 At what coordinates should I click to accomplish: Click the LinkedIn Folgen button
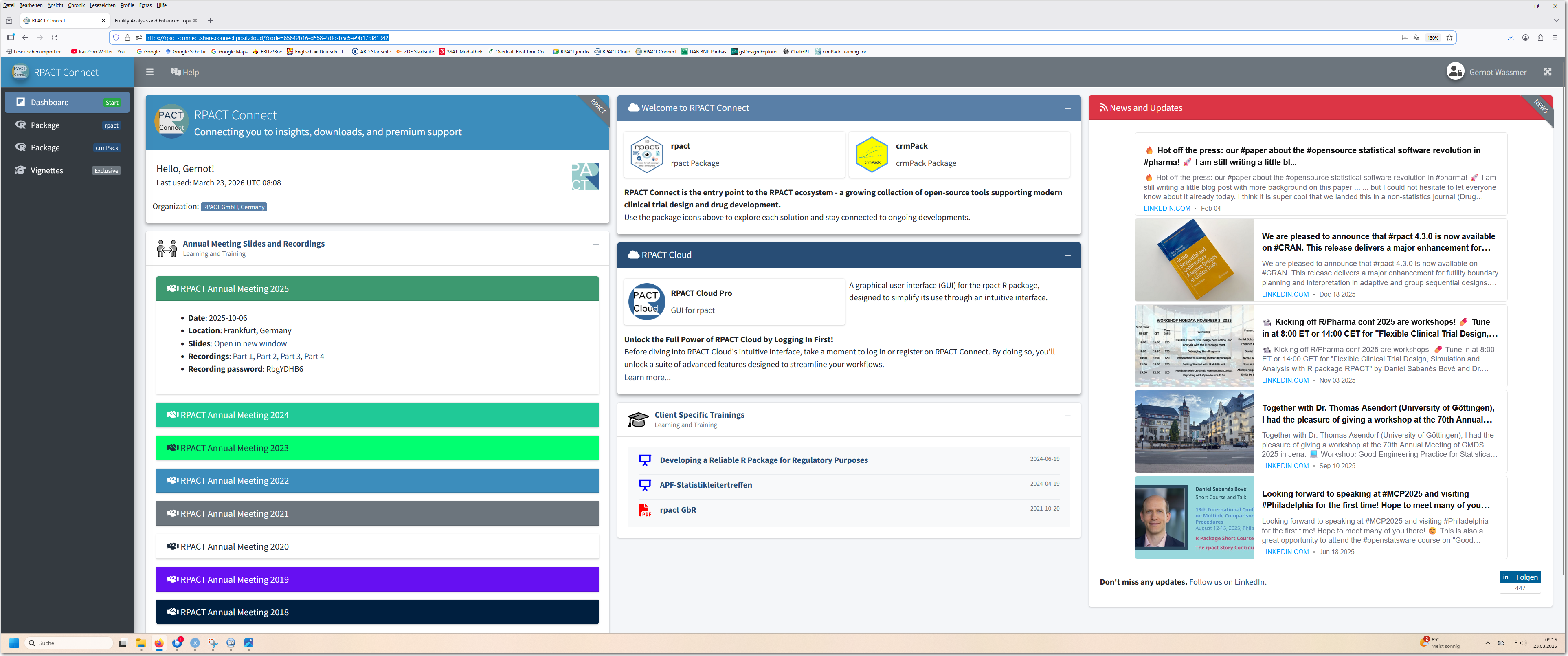click(x=1526, y=577)
